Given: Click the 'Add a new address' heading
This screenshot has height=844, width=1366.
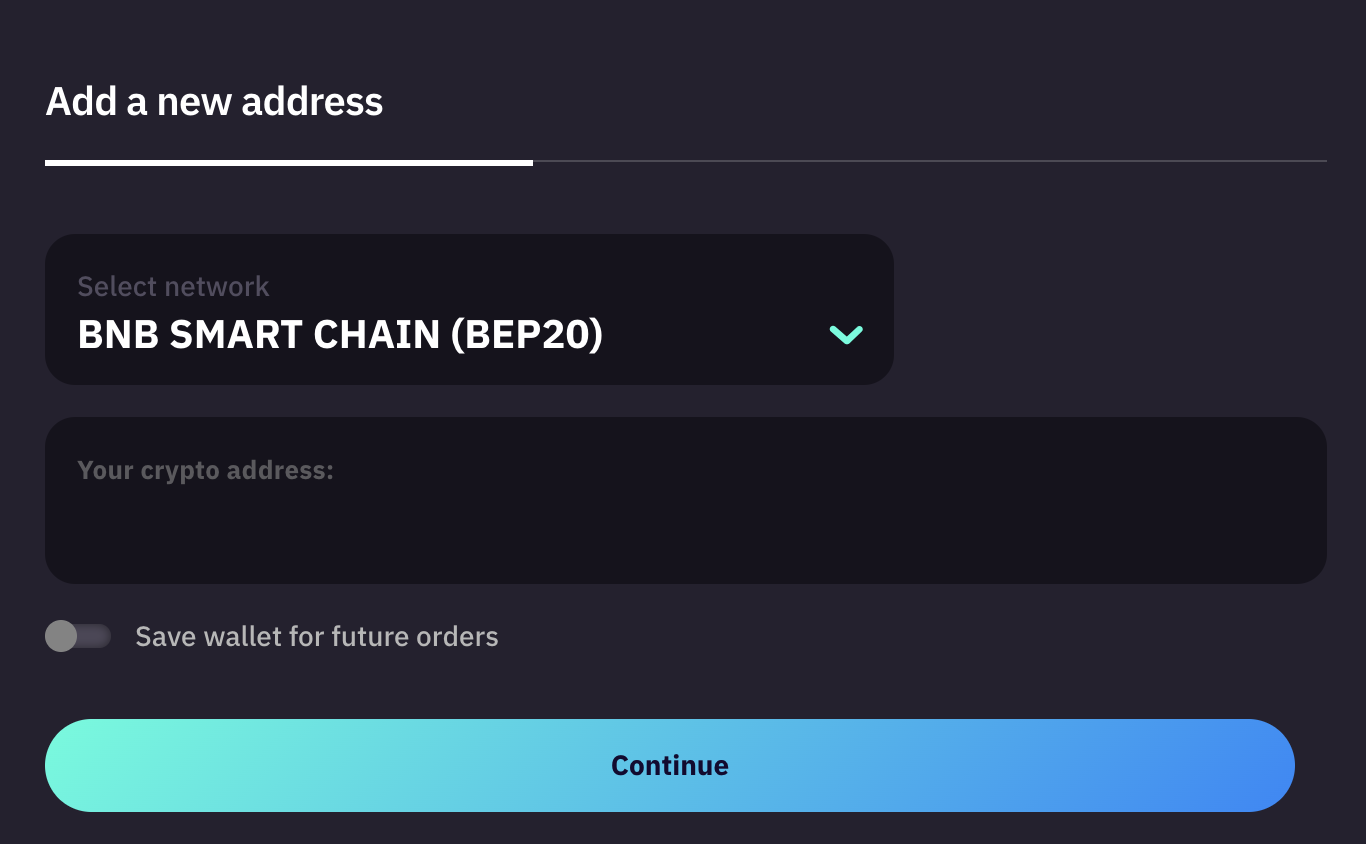Looking at the screenshot, I should [214, 102].
